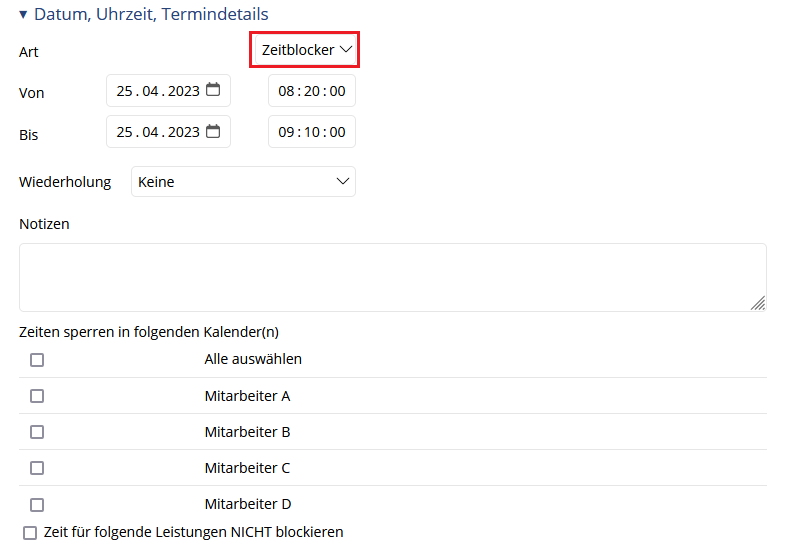Open calendar picker for Bis date
Image resolution: width=788 pixels, height=556 pixels.
coord(213,131)
